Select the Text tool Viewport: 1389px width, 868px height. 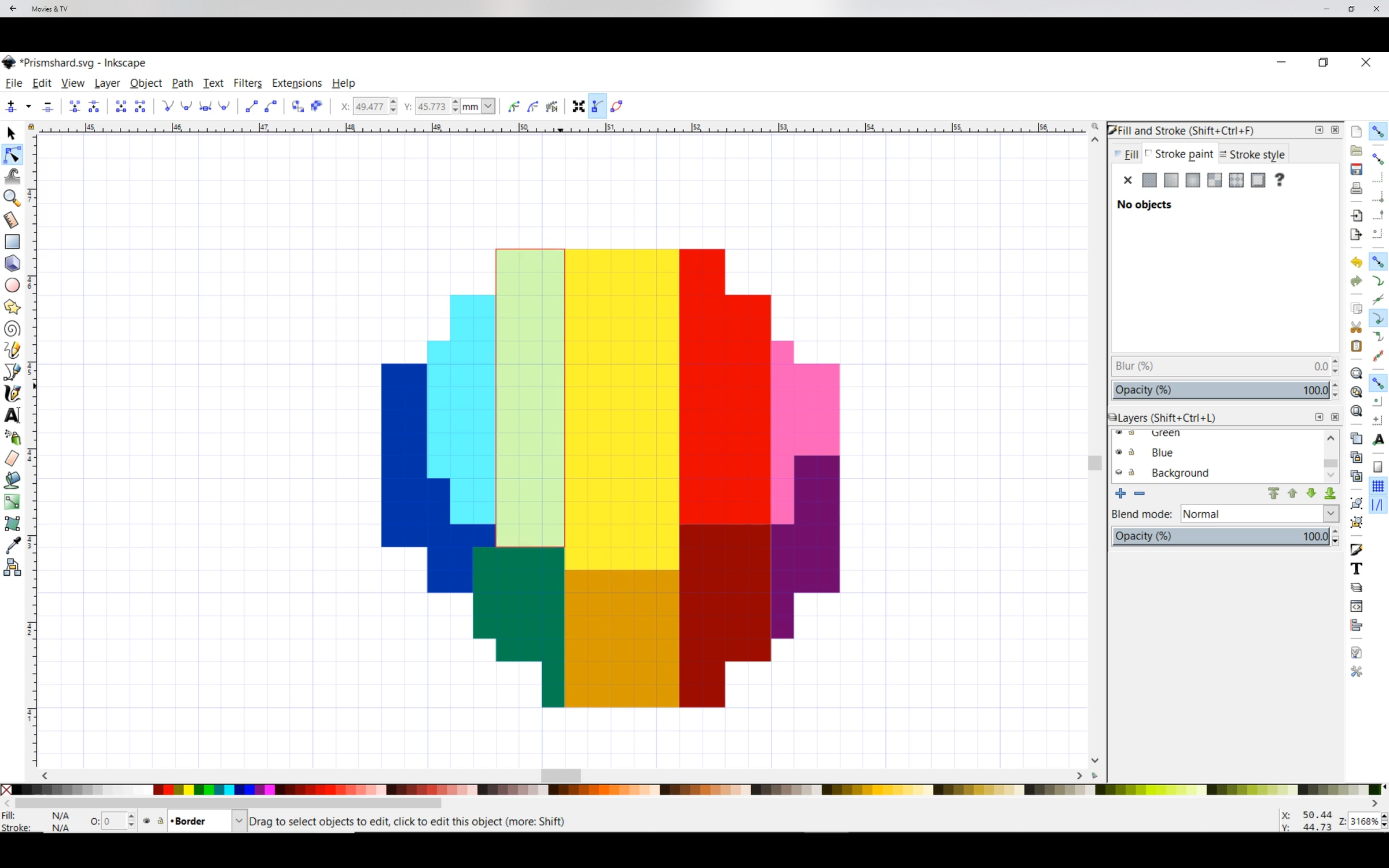12,415
